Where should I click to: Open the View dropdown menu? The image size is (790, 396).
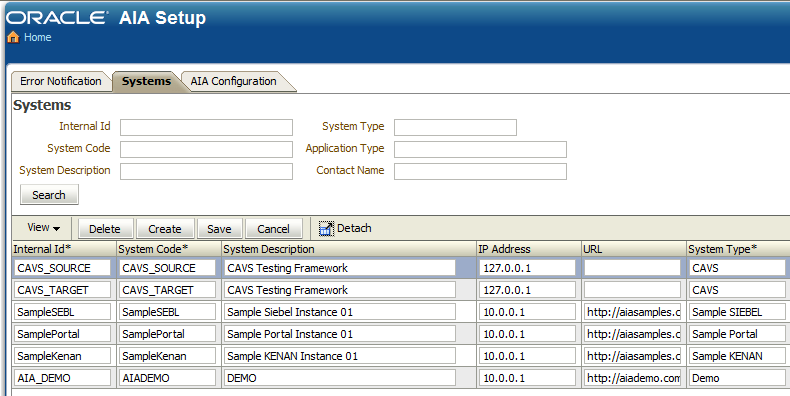[43, 228]
